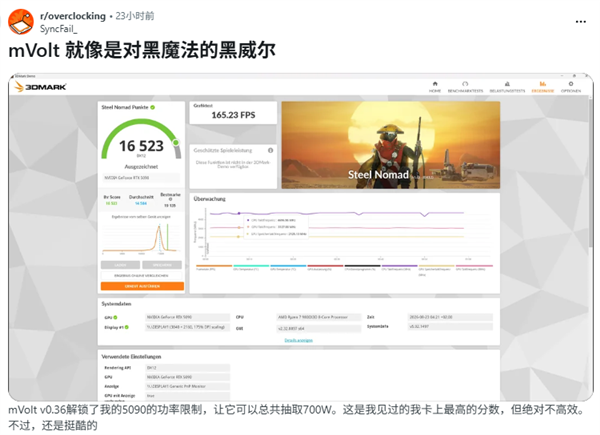Open SyncFail_ user profile
This screenshot has height=435, width=600.
click(59, 29)
